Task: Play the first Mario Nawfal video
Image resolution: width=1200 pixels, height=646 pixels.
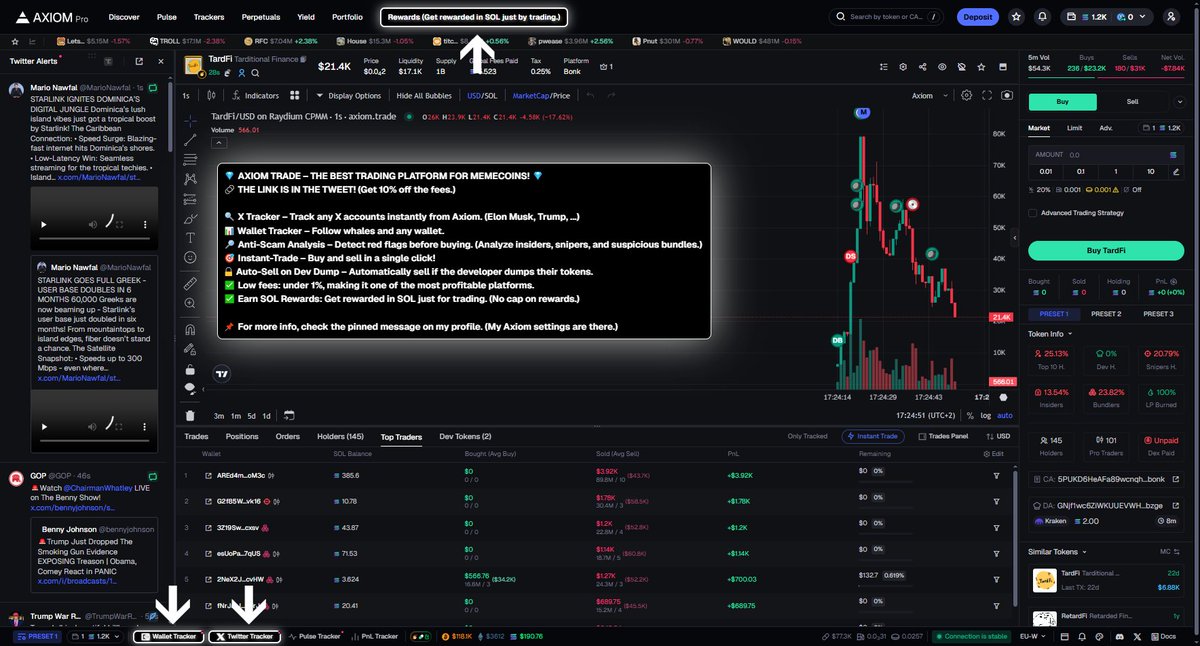Action: click(x=42, y=225)
